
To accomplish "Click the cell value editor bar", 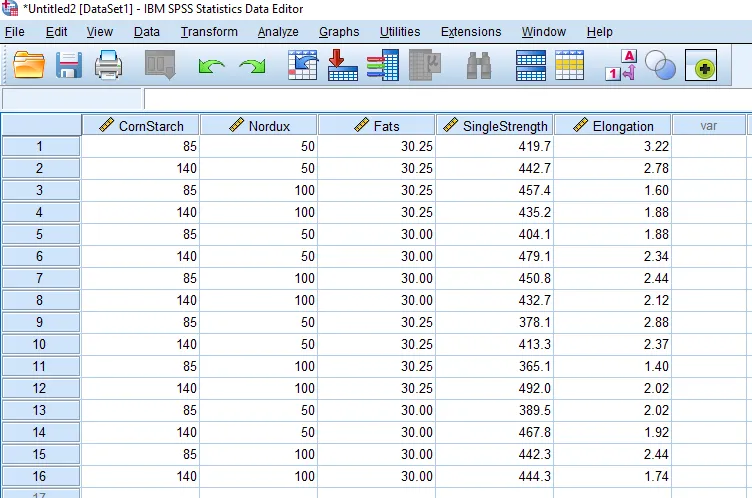I will coord(447,99).
